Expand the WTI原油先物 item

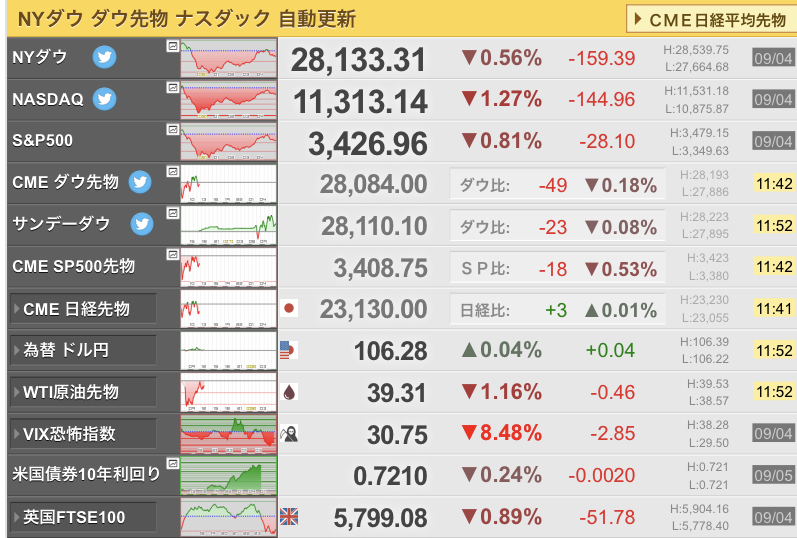(x=83, y=392)
